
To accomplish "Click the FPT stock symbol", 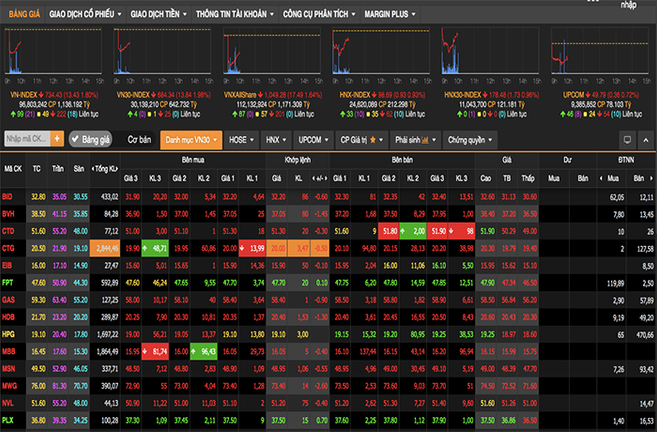I will tap(11, 284).
